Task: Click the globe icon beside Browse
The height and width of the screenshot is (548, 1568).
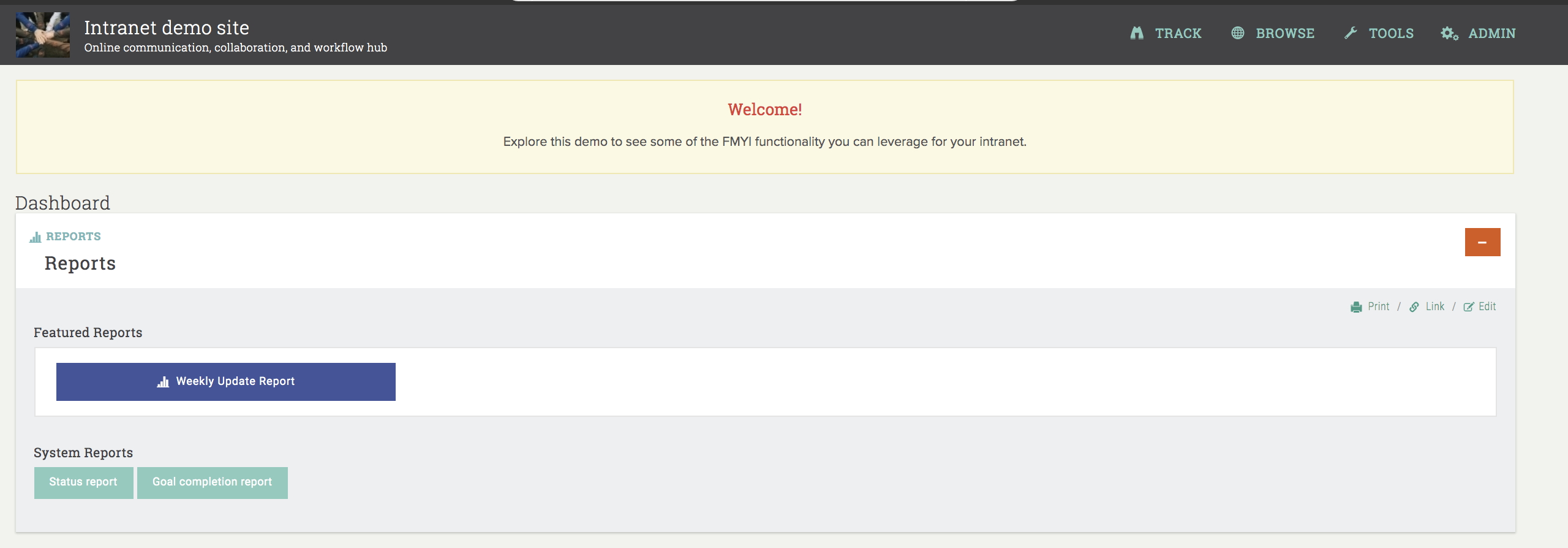Action: pyautogui.click(x=1237, y=33)
